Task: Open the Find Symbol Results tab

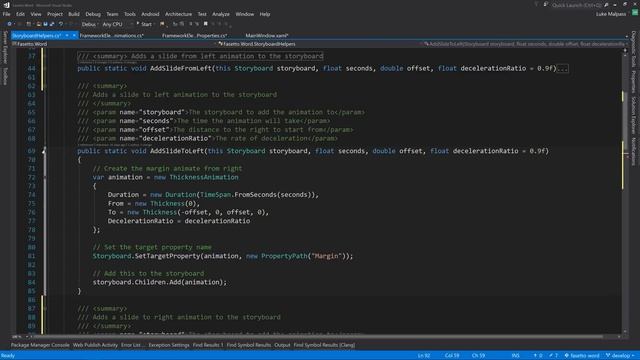Action: click(249, 345)
